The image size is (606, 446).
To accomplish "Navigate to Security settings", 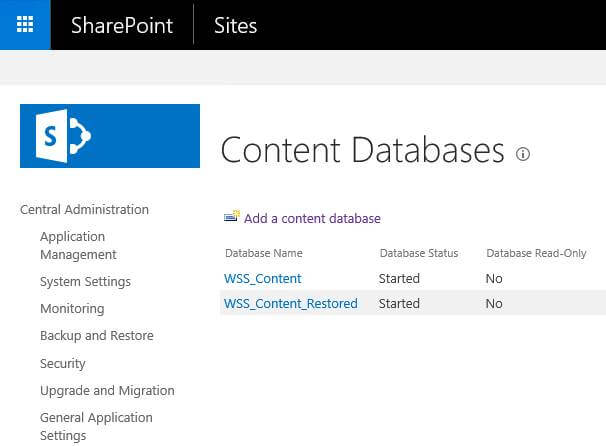I will pyautogui.click(x=63, y=363).
